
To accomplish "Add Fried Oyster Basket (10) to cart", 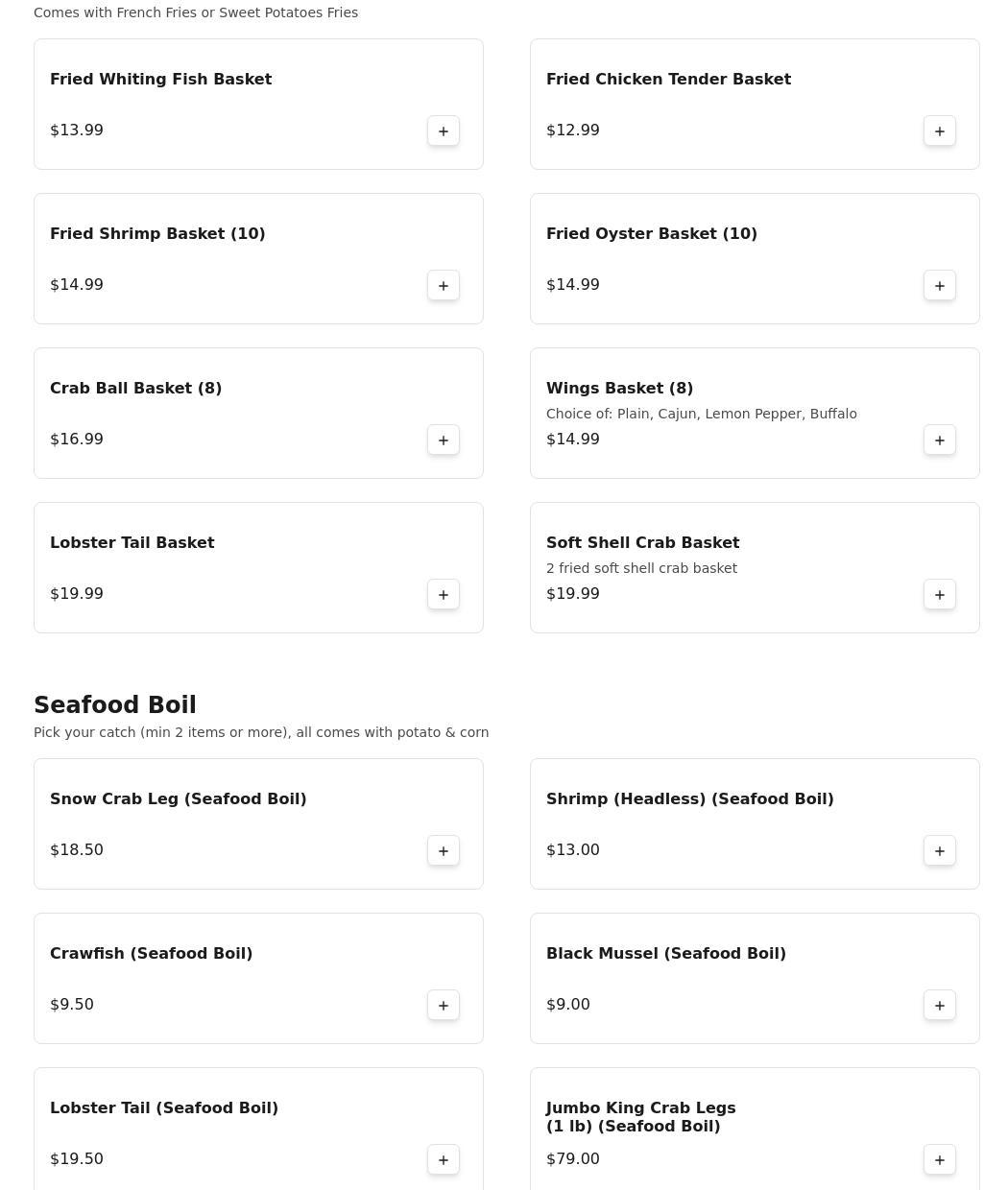I will pyautogui.click(x=939, y=286).
